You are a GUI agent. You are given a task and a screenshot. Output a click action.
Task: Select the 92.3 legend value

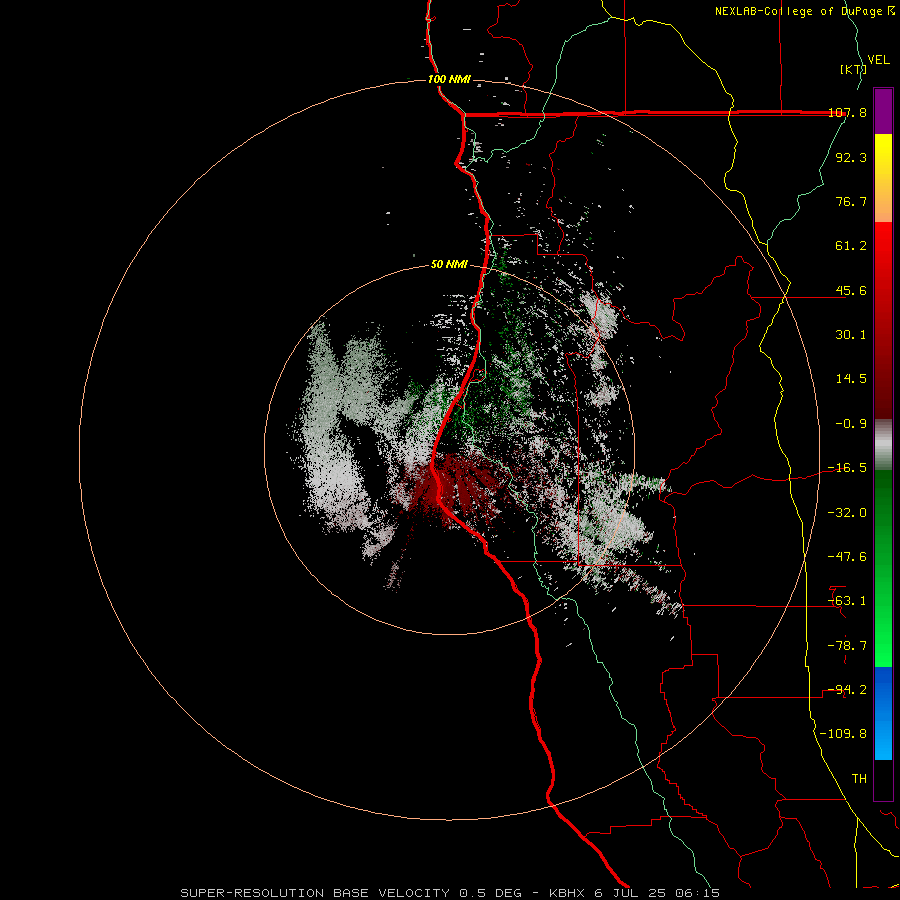pos(851,157)
